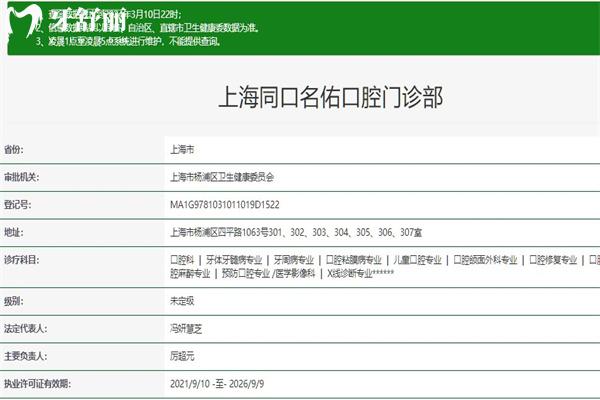
Task: Click 预防口腔专业 specialty
Action: (246, 273)
